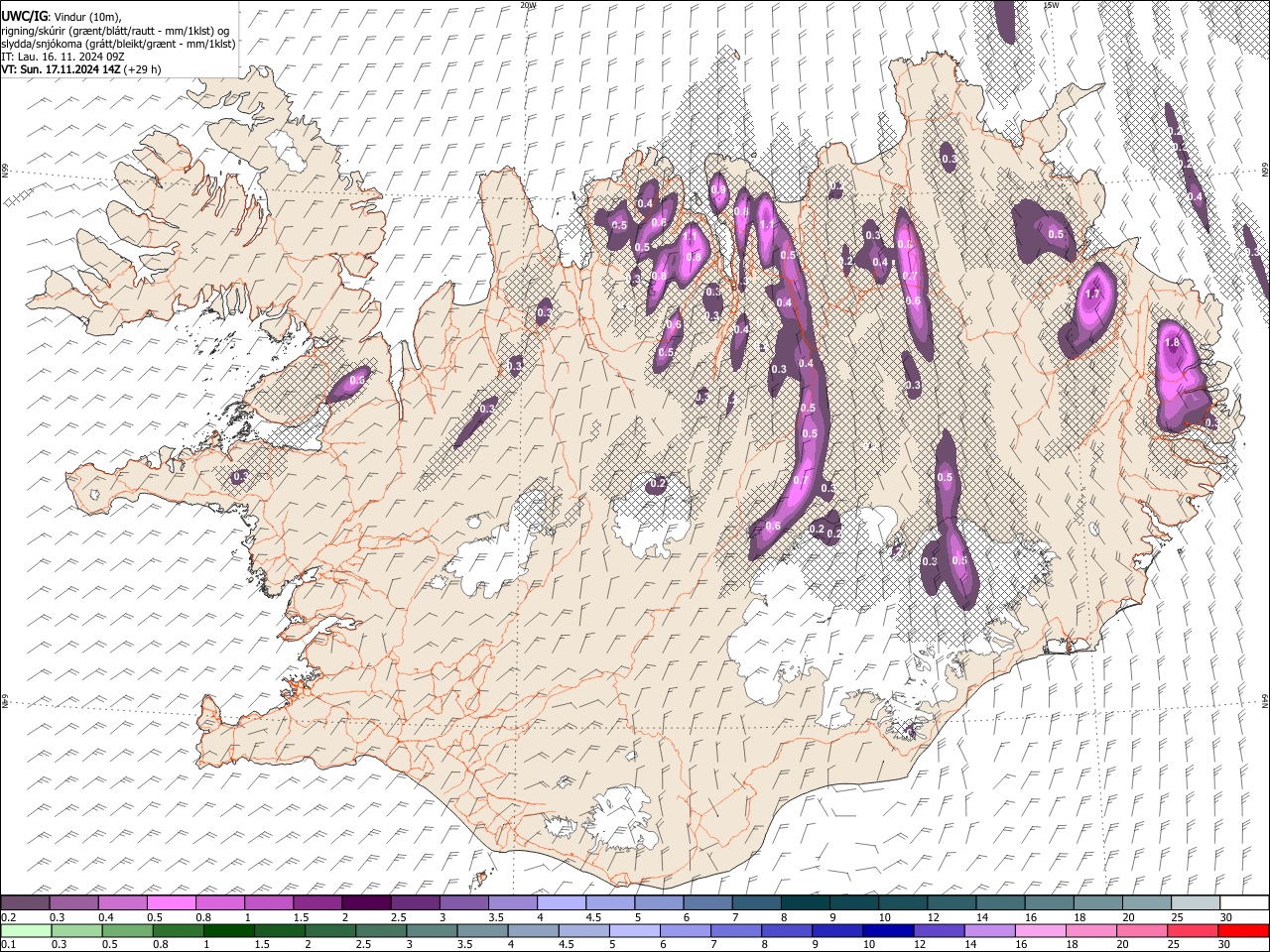
Task: Select the purple 0.3 swatch in upper legend row
Action: 74,902
